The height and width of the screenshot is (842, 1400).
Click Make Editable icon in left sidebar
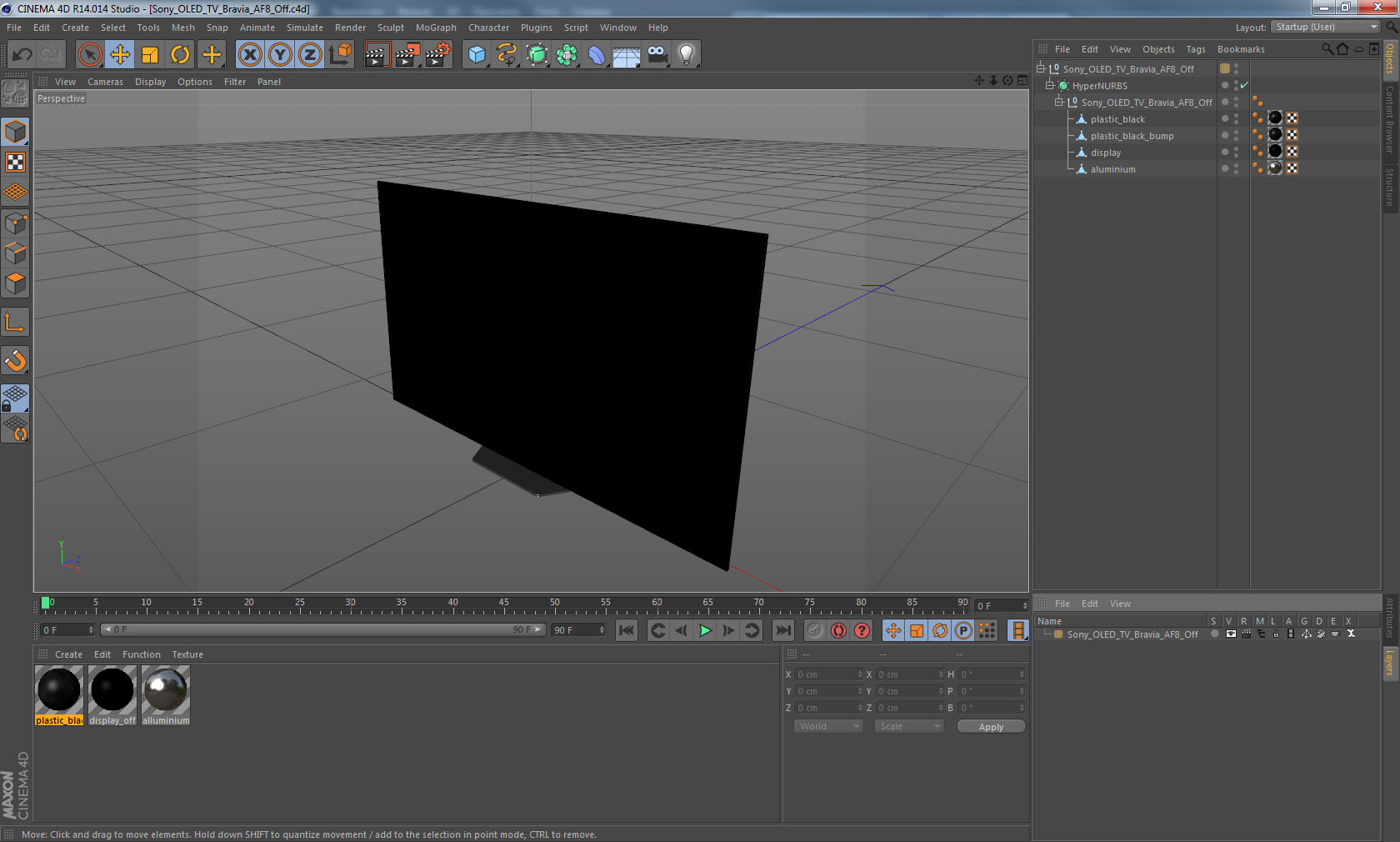[15, 93]
